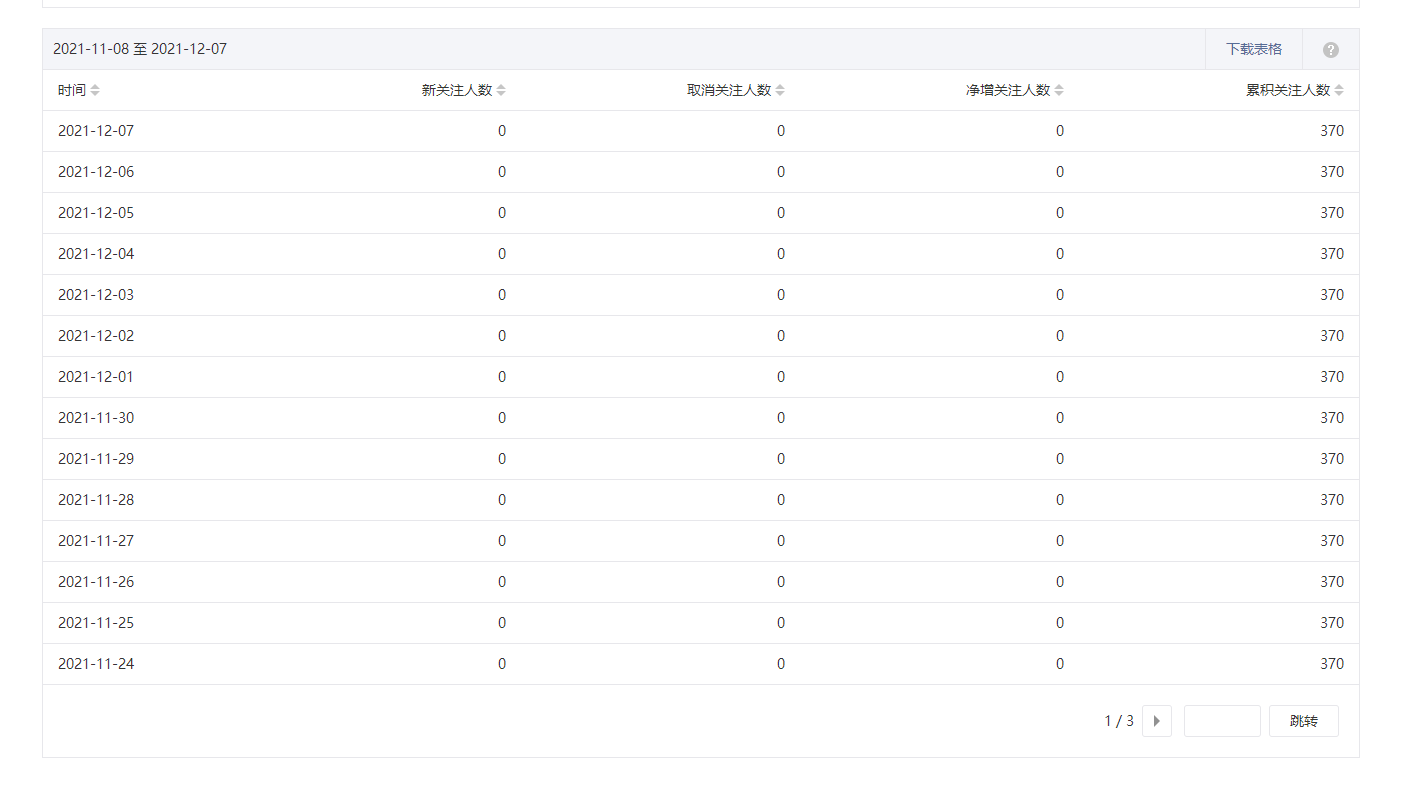Click the 2021-12-01 row date
This screenshot has height=785, width=1415.
[x=96, y=377]
